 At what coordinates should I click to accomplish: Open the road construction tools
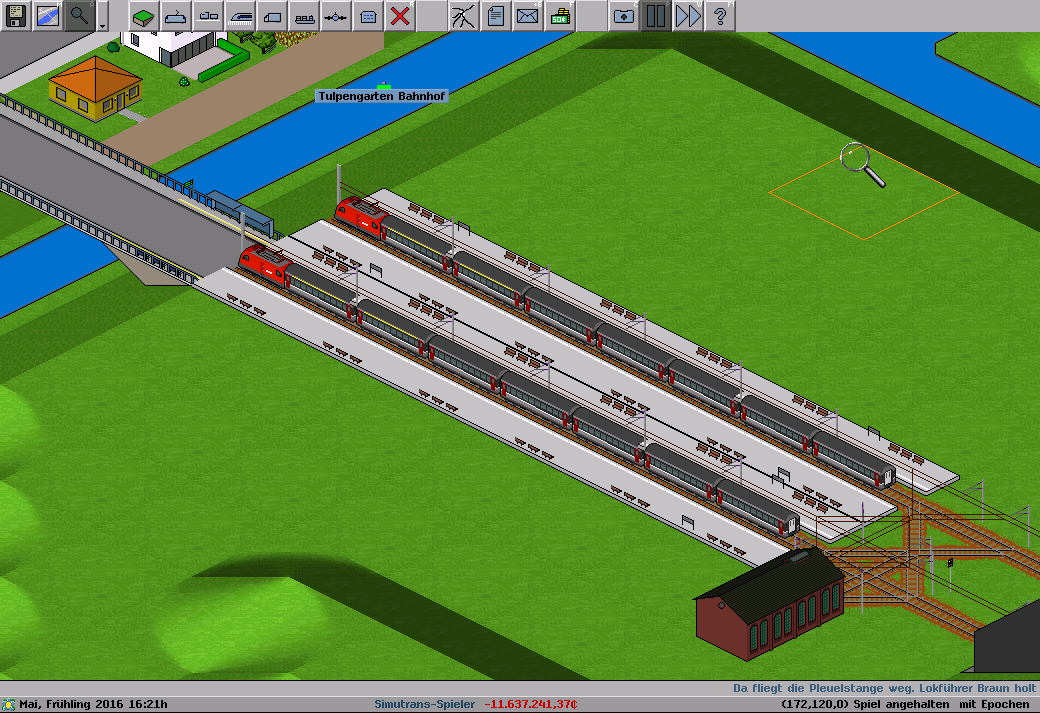coord(272,15)
